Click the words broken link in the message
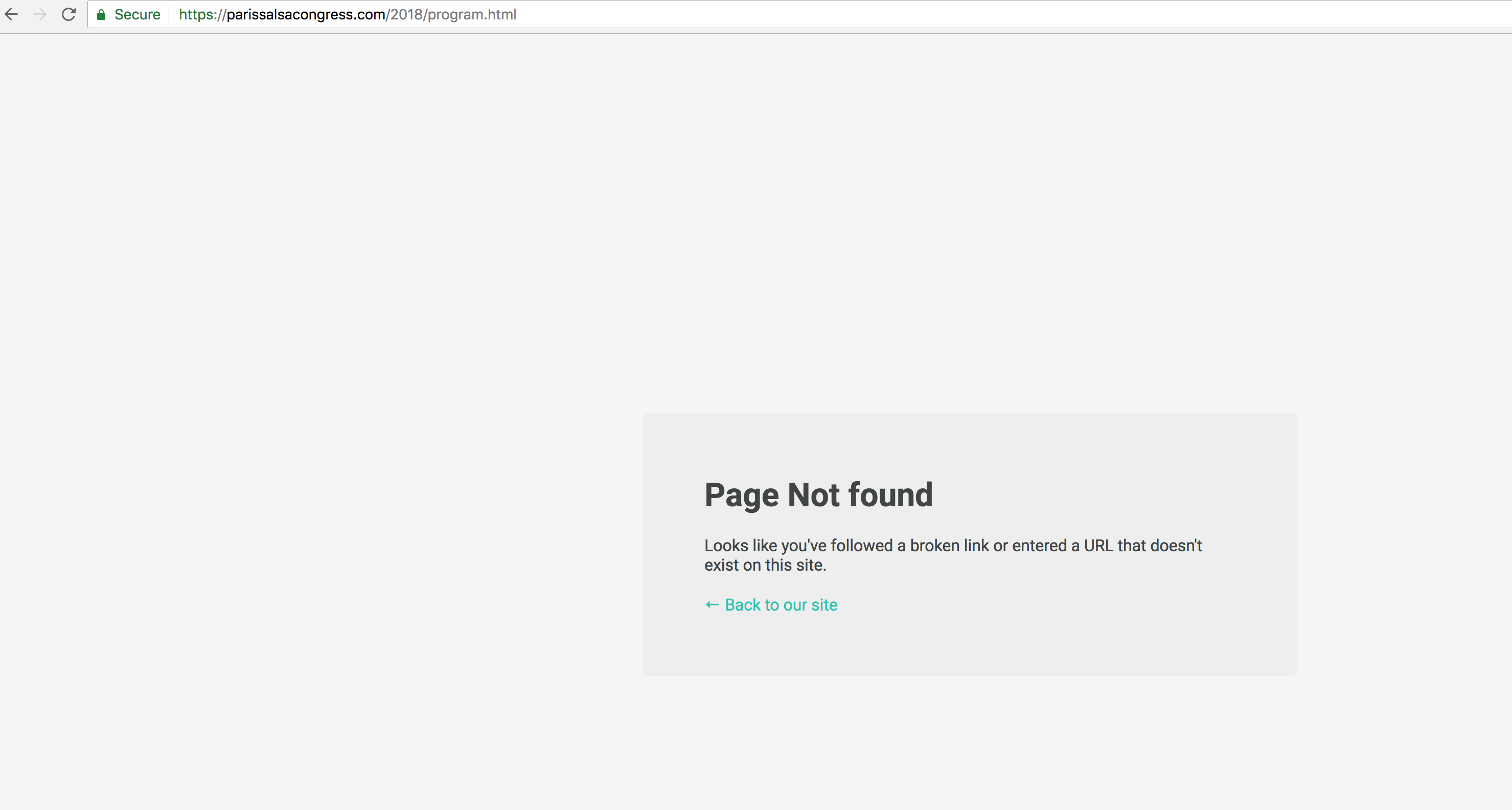 coord(949,546)
